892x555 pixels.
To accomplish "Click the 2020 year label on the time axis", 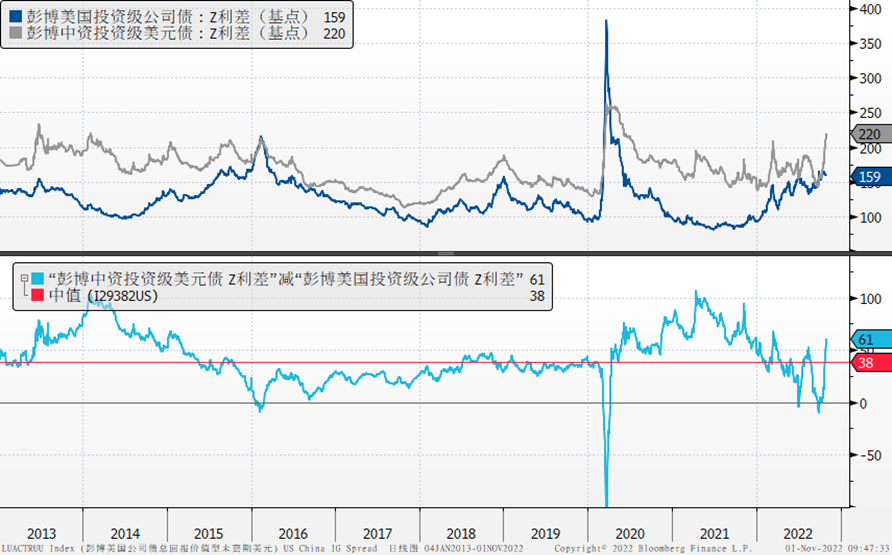I will point(630,534).
